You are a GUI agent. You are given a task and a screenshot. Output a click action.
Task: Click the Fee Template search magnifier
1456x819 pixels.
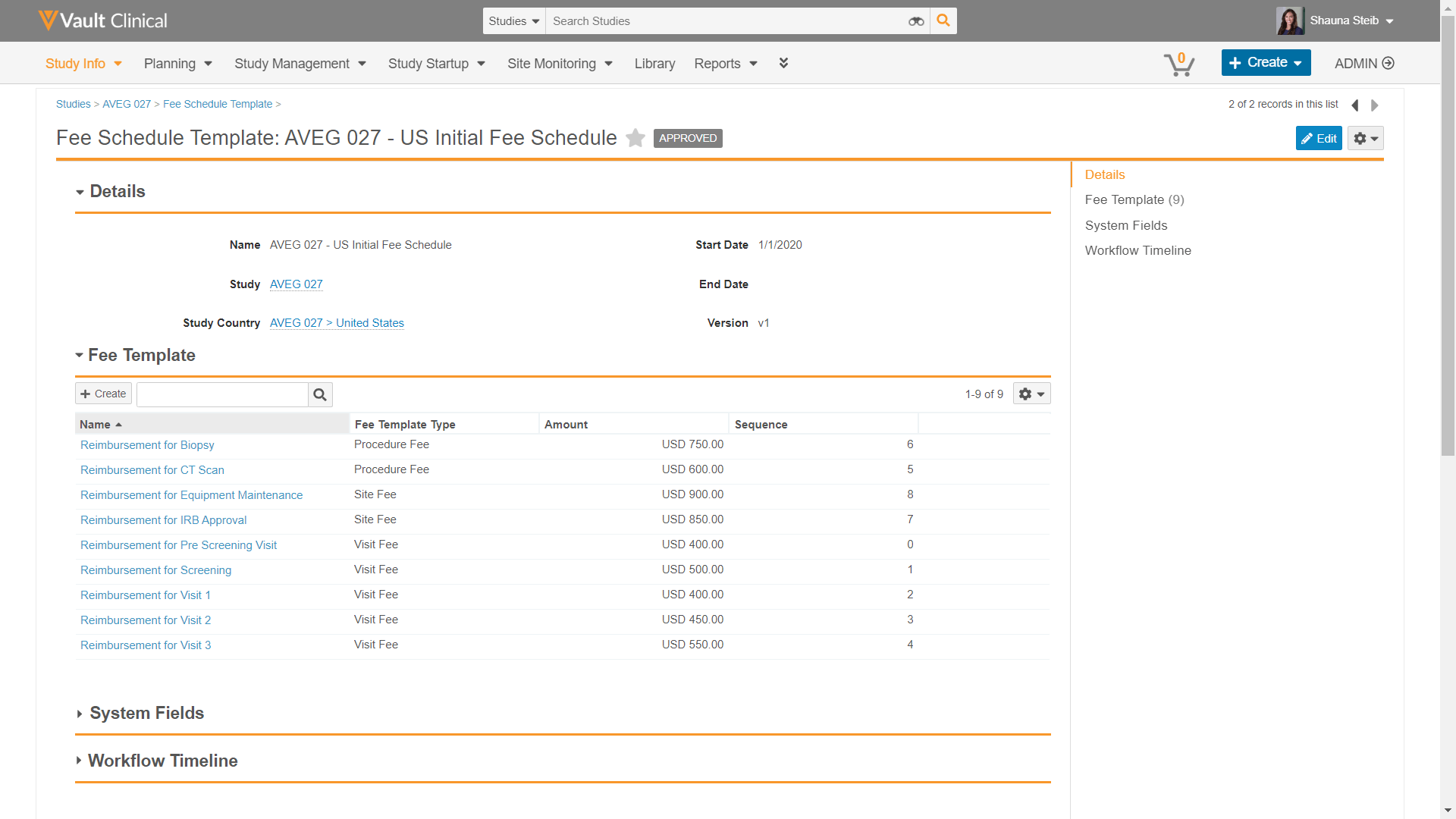click(320, 394)
